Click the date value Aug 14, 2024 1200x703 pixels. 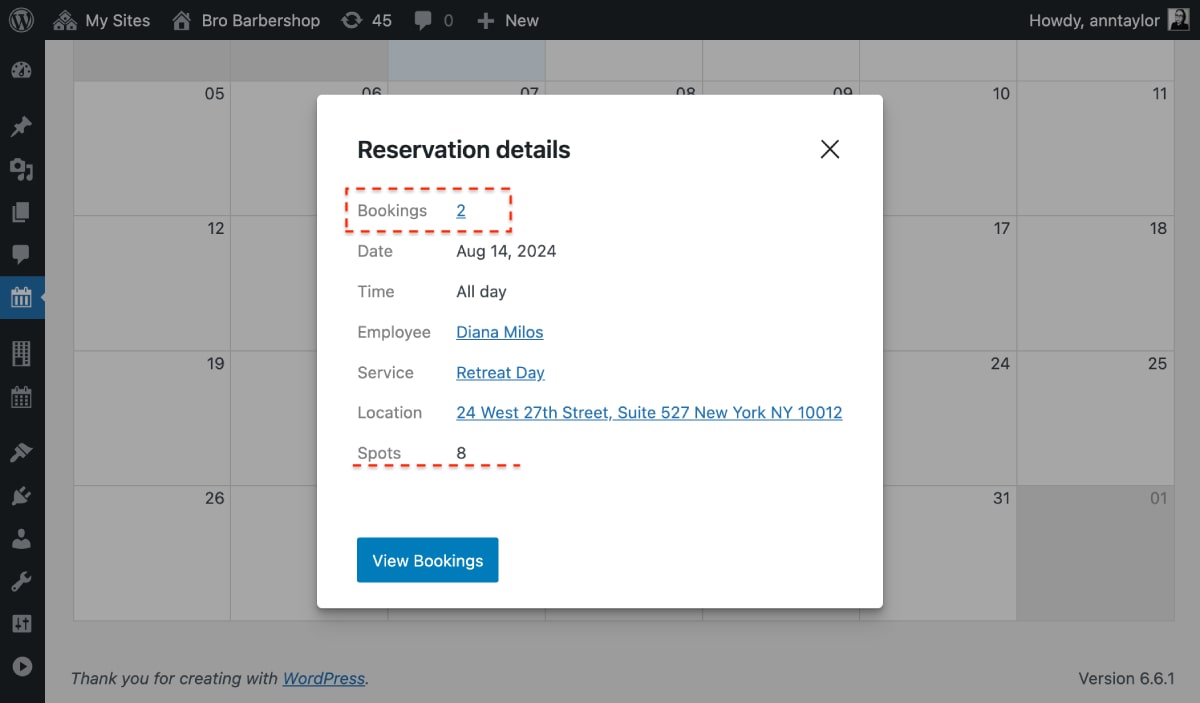[x=506, y=251]
